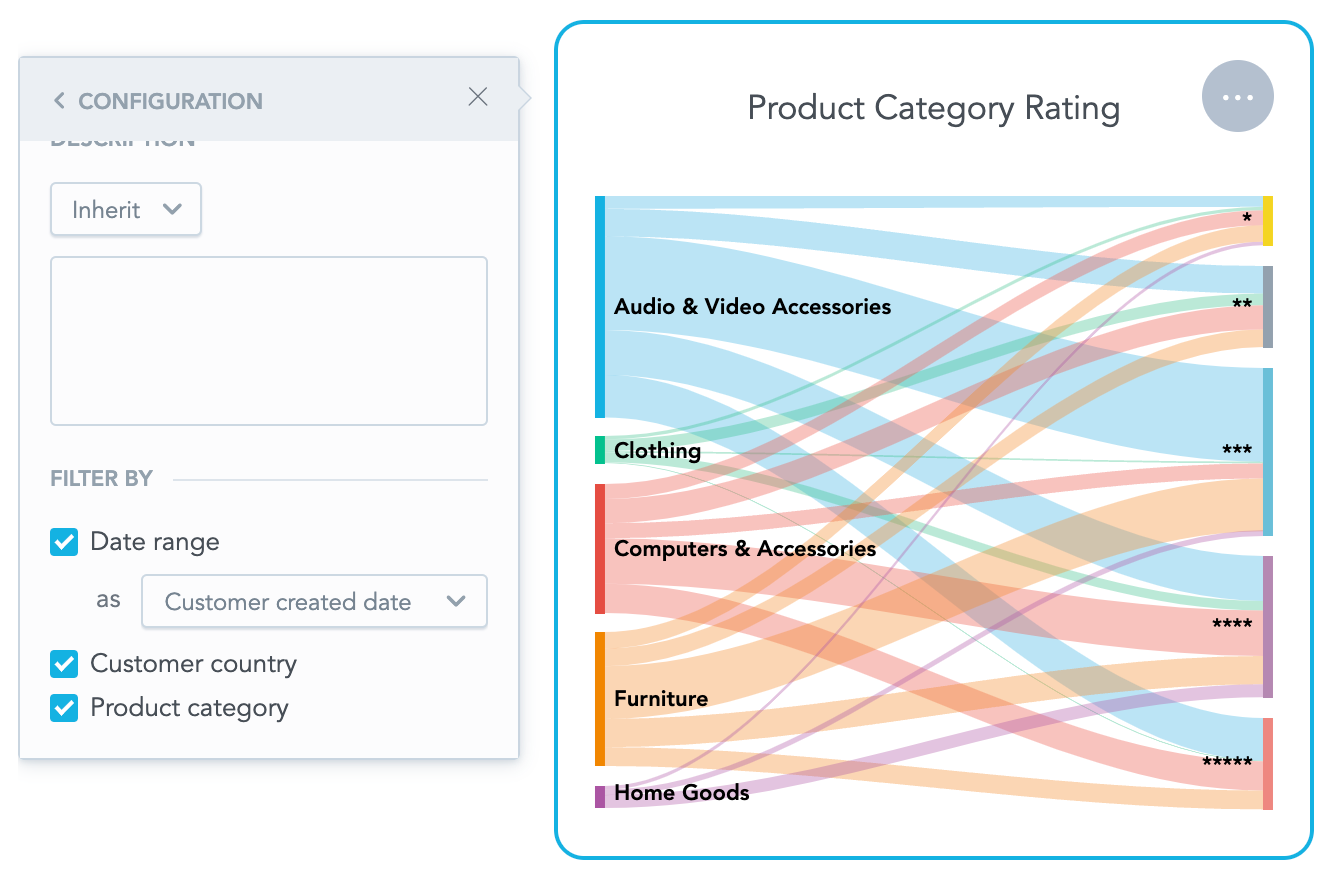Click the one-star rating node
This screenshot has height=876, width=1336.
[x=1268, y=221]
